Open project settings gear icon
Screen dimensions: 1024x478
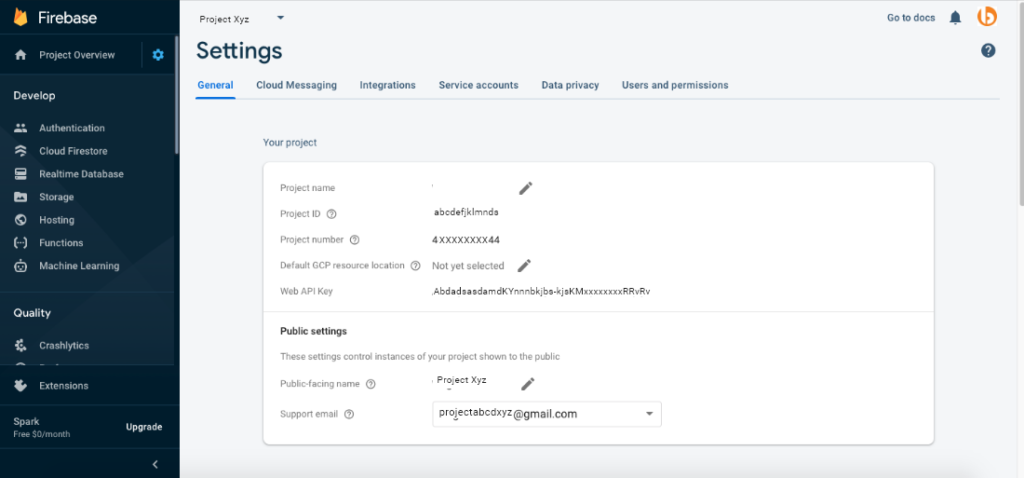(x=158, y=55)
